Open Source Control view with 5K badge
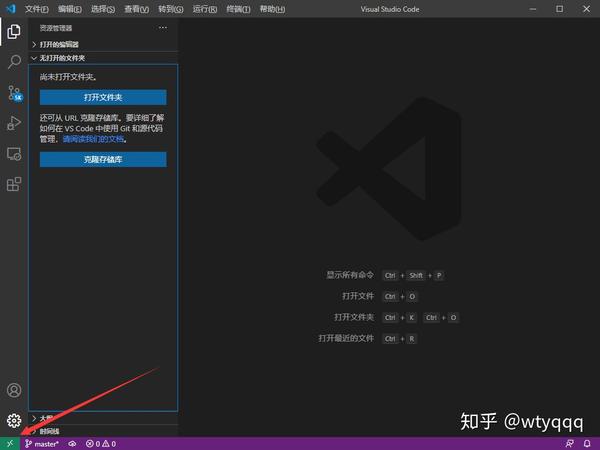 click(x=15, y=93)
